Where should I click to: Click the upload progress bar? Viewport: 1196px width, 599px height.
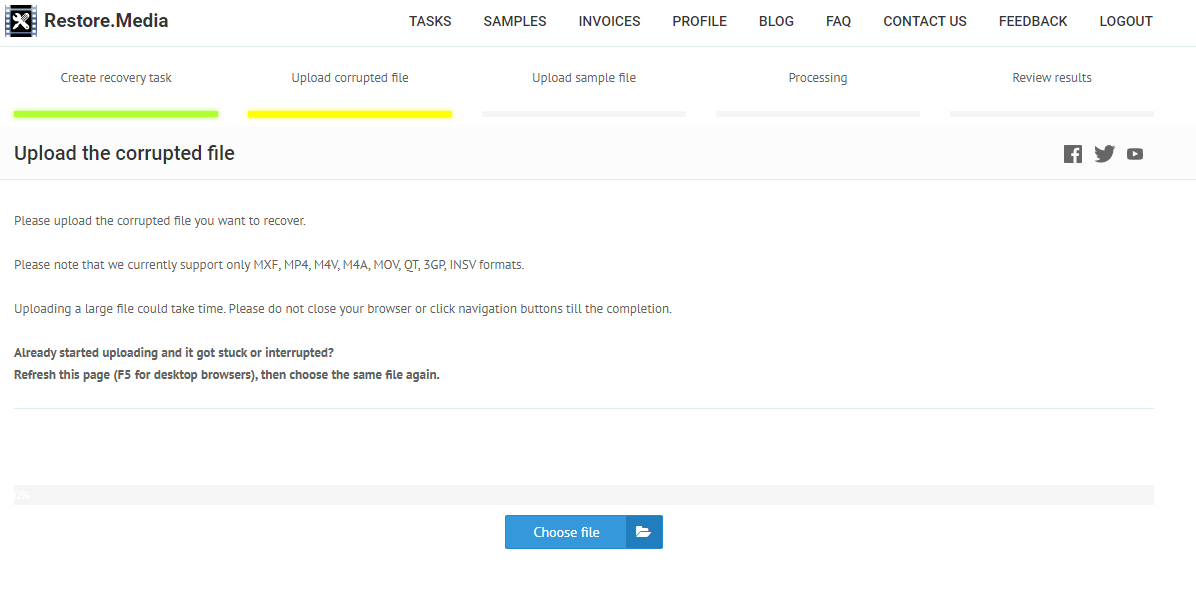[x=584, y=495]
